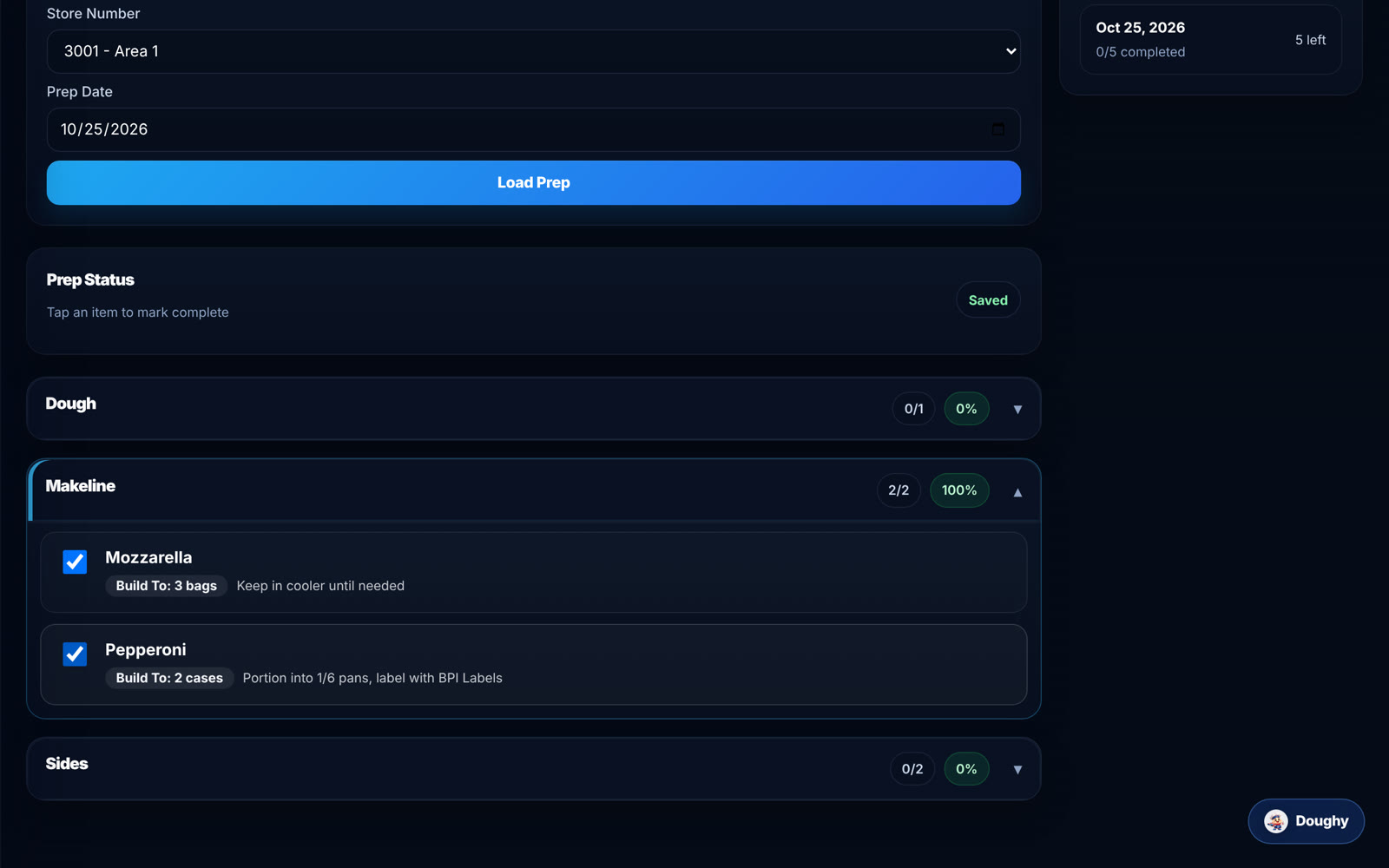This screenshot has width=1389, height=868.
Task: Uncheck the Pepperoni checkbox
Action: tap(75, 654)
